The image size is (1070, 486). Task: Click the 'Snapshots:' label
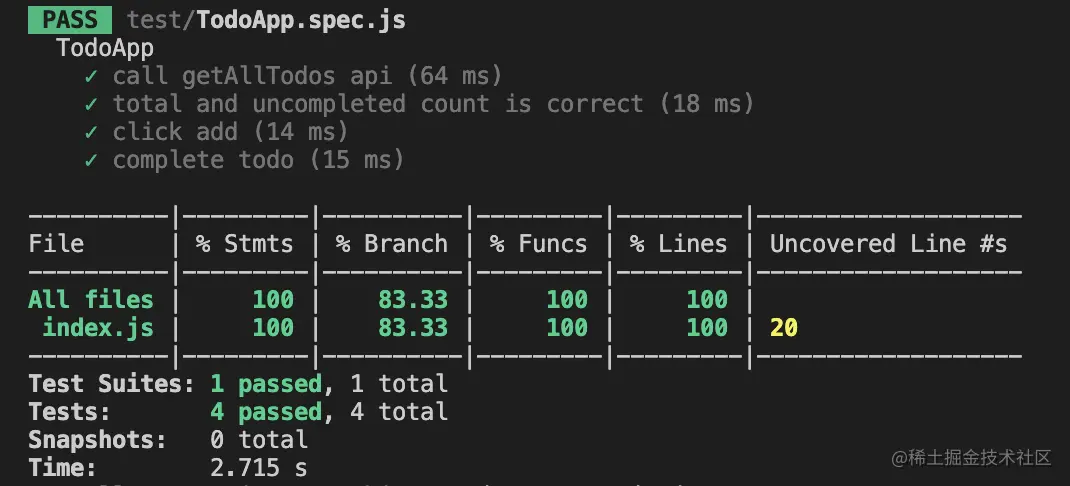[98, 440]
